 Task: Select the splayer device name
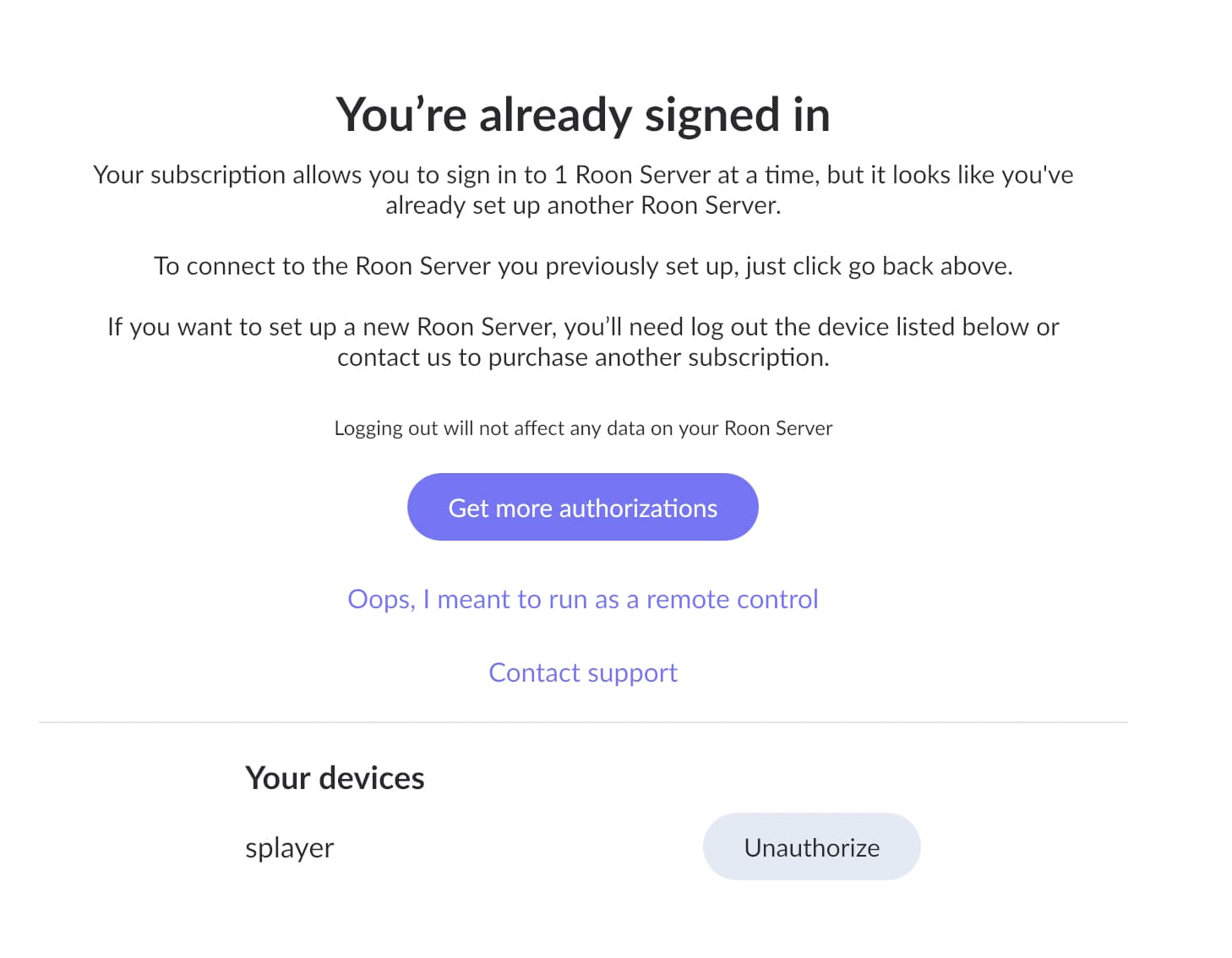pos(290,848)
